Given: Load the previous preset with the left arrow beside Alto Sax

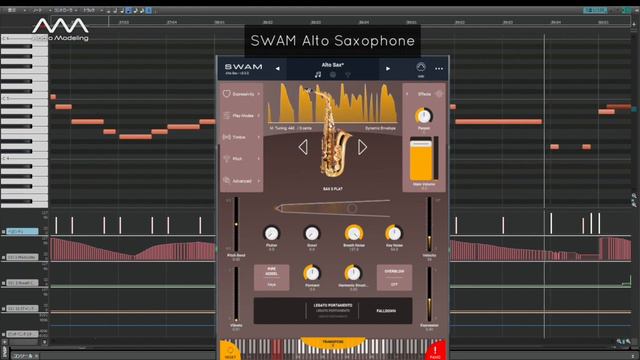Looking at the screenshot, I should click(278, 69).
